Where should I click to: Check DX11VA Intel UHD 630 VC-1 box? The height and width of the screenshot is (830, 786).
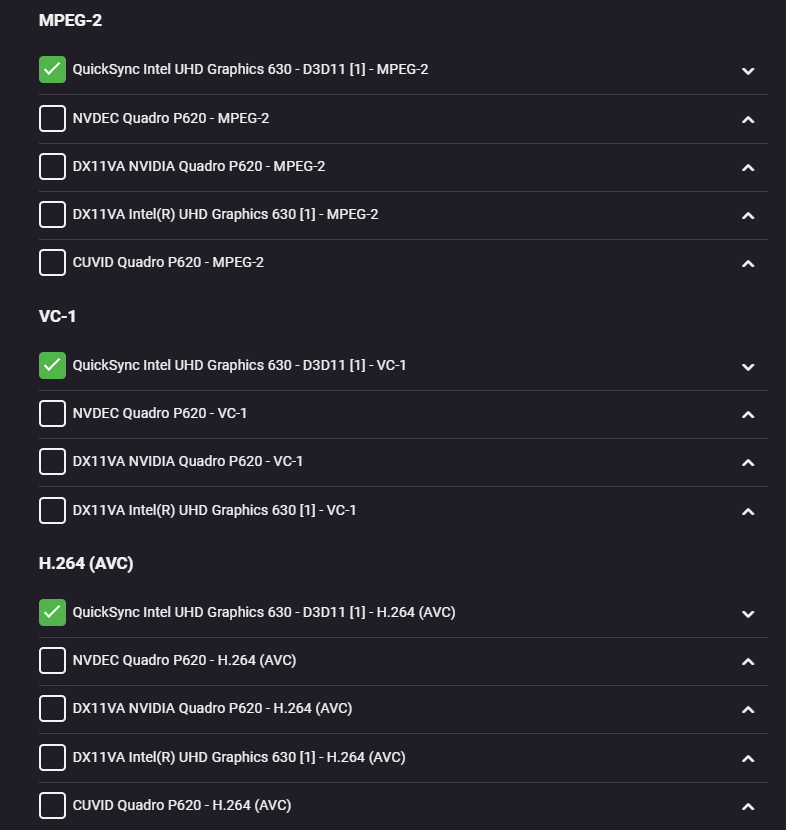(x=52, y=511)
